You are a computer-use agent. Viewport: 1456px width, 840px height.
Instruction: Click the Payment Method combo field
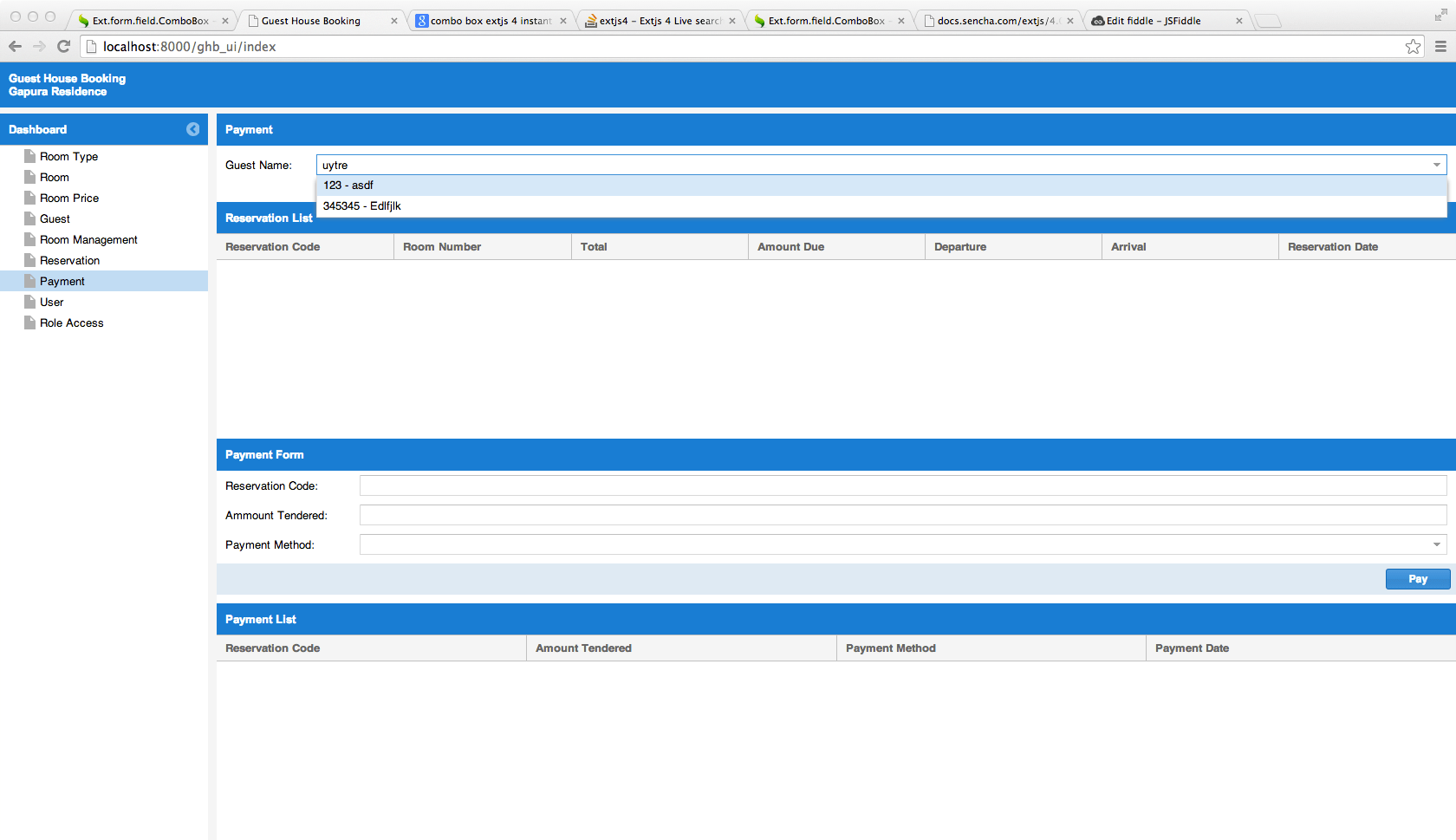894,544
